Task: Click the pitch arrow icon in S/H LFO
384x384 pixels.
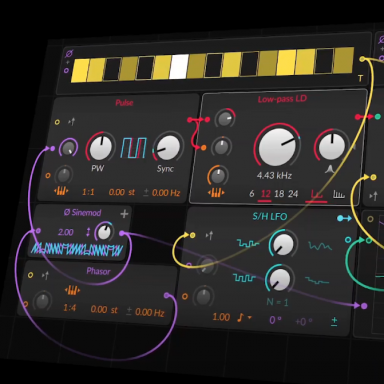Action: [209, 236]
